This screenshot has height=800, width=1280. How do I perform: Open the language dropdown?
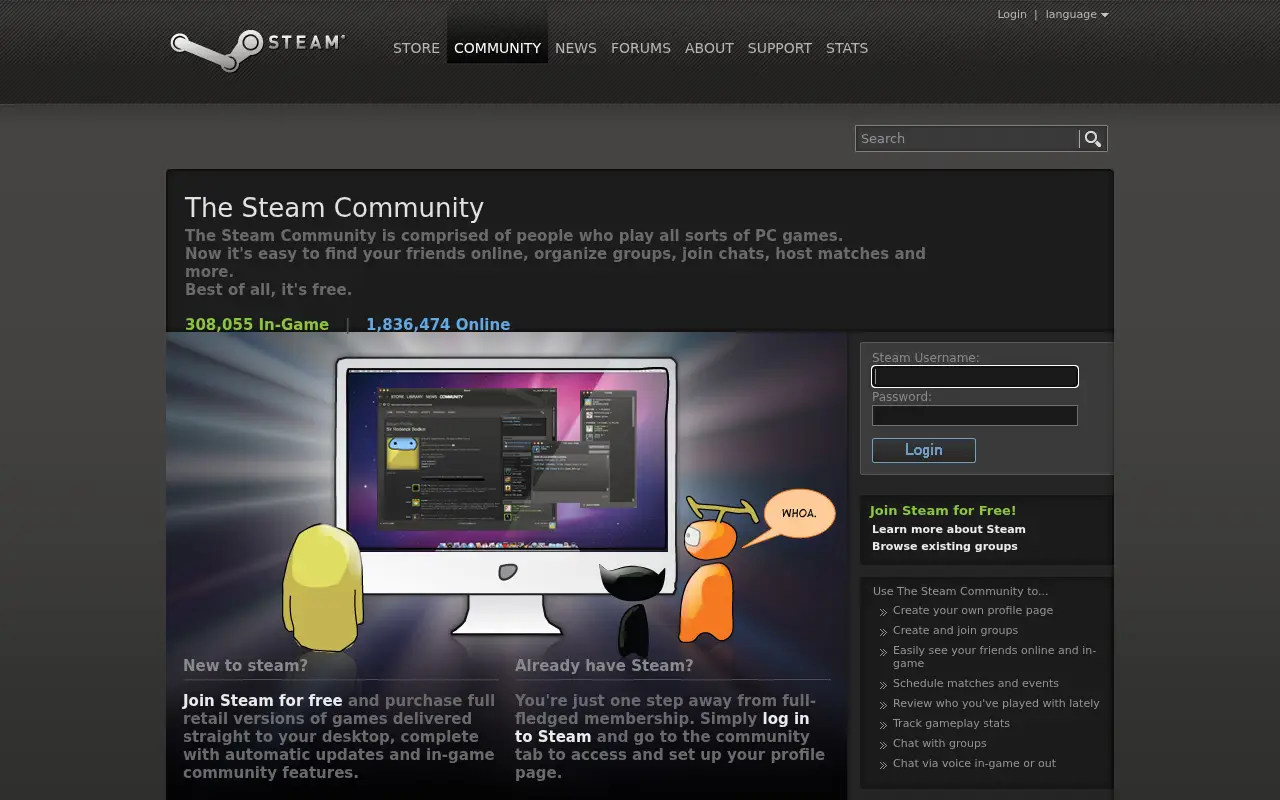(1077, 14)
